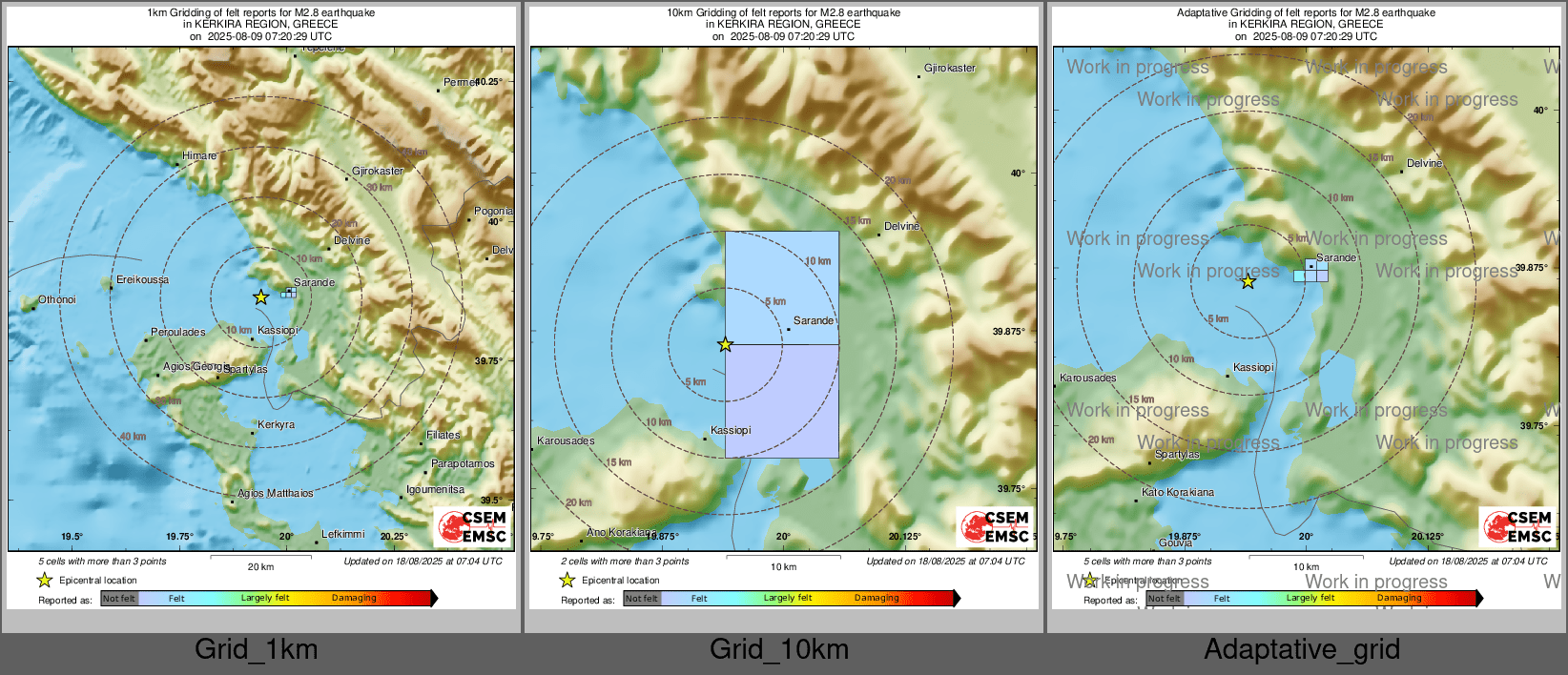This screenshot has height=675, width=1568.
Task: Click the 'Kerkyra' label on the 1km map
Action: click(276, 424)
